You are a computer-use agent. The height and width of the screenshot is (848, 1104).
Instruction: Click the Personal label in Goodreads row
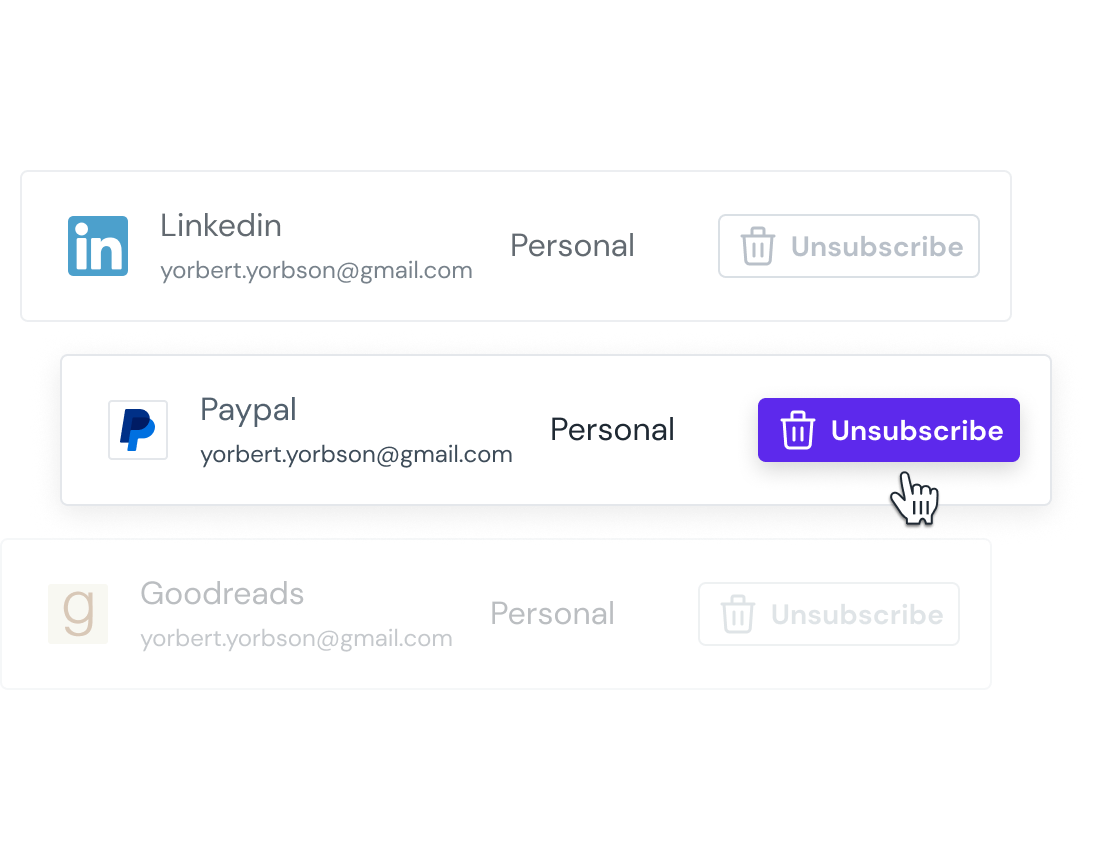click(553, 613)
